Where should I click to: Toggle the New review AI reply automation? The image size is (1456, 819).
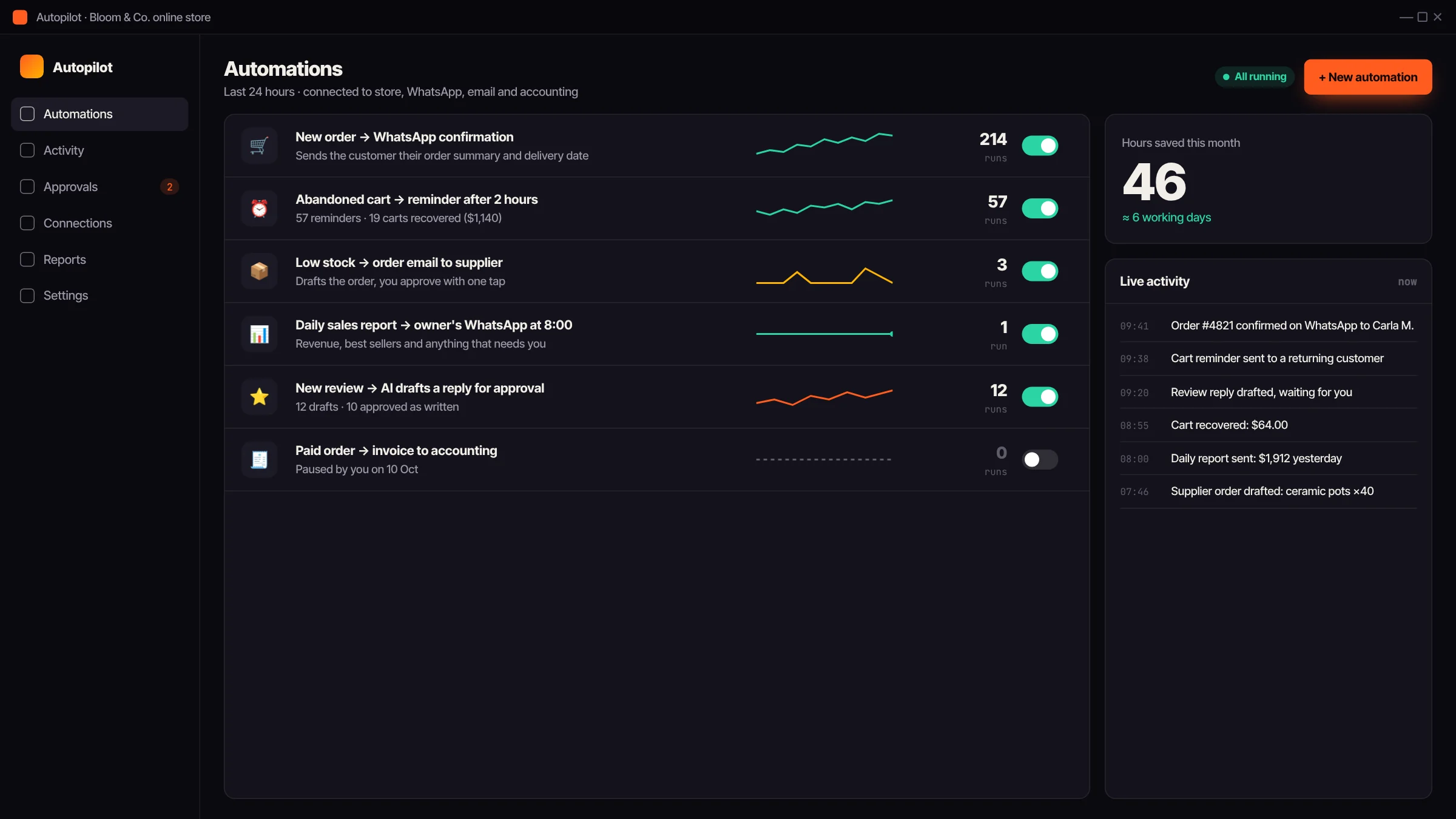pos(1040,397)
